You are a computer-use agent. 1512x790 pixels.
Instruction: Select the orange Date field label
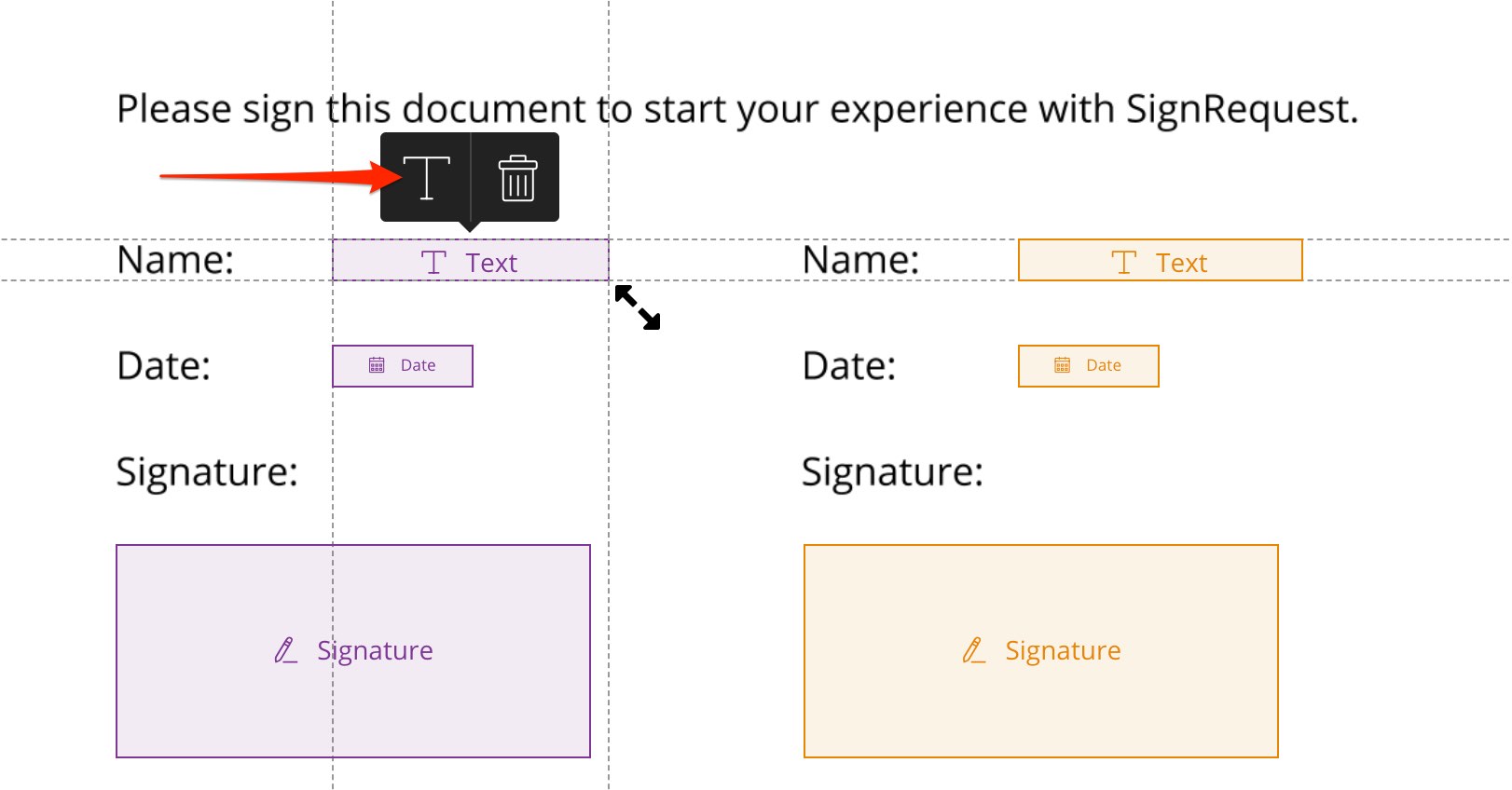click(x=1104, y=365)
